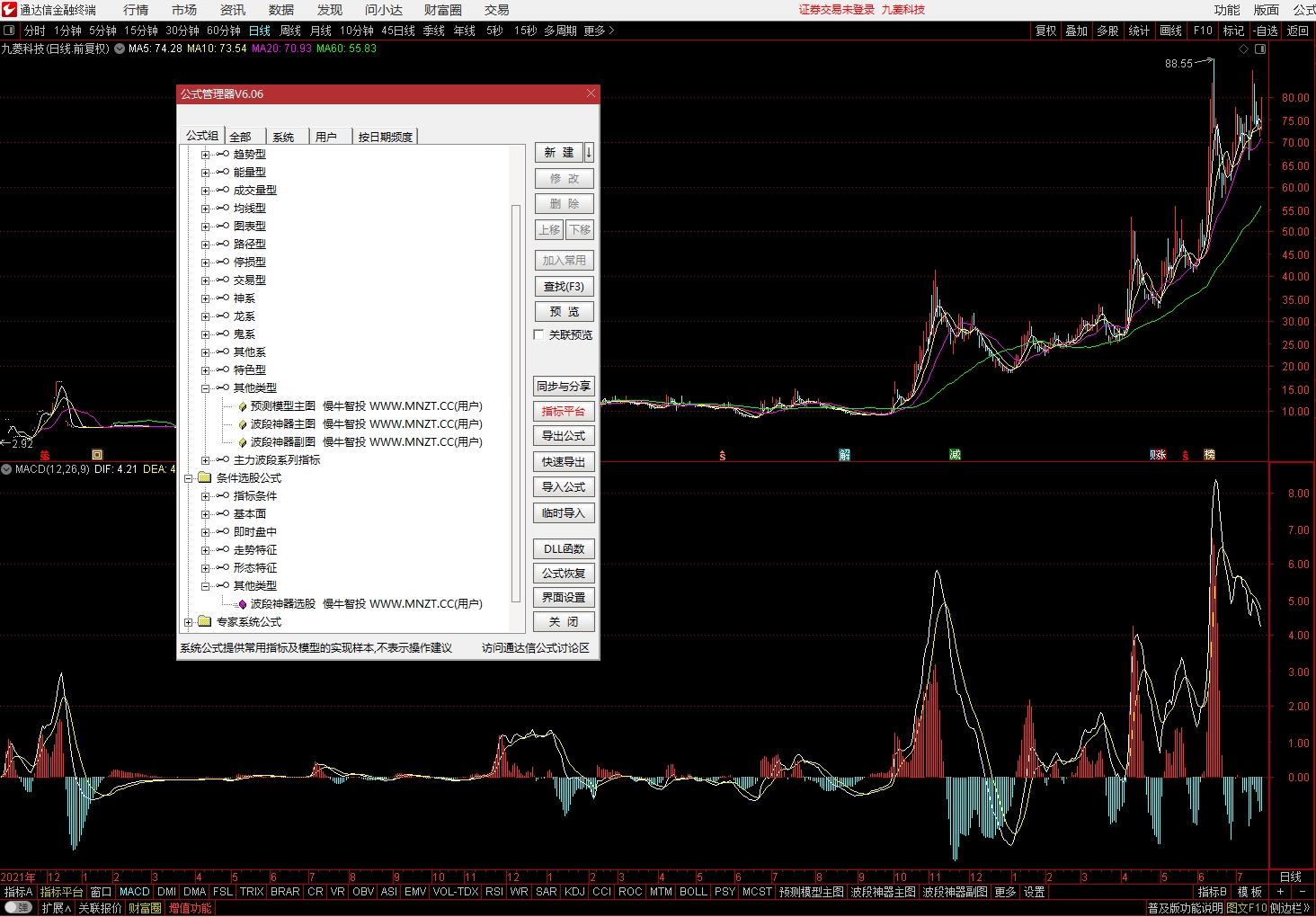Open the 更多 periods dropdown
The height and width of the screenshot is (917, 1316).
pos(599,31)
